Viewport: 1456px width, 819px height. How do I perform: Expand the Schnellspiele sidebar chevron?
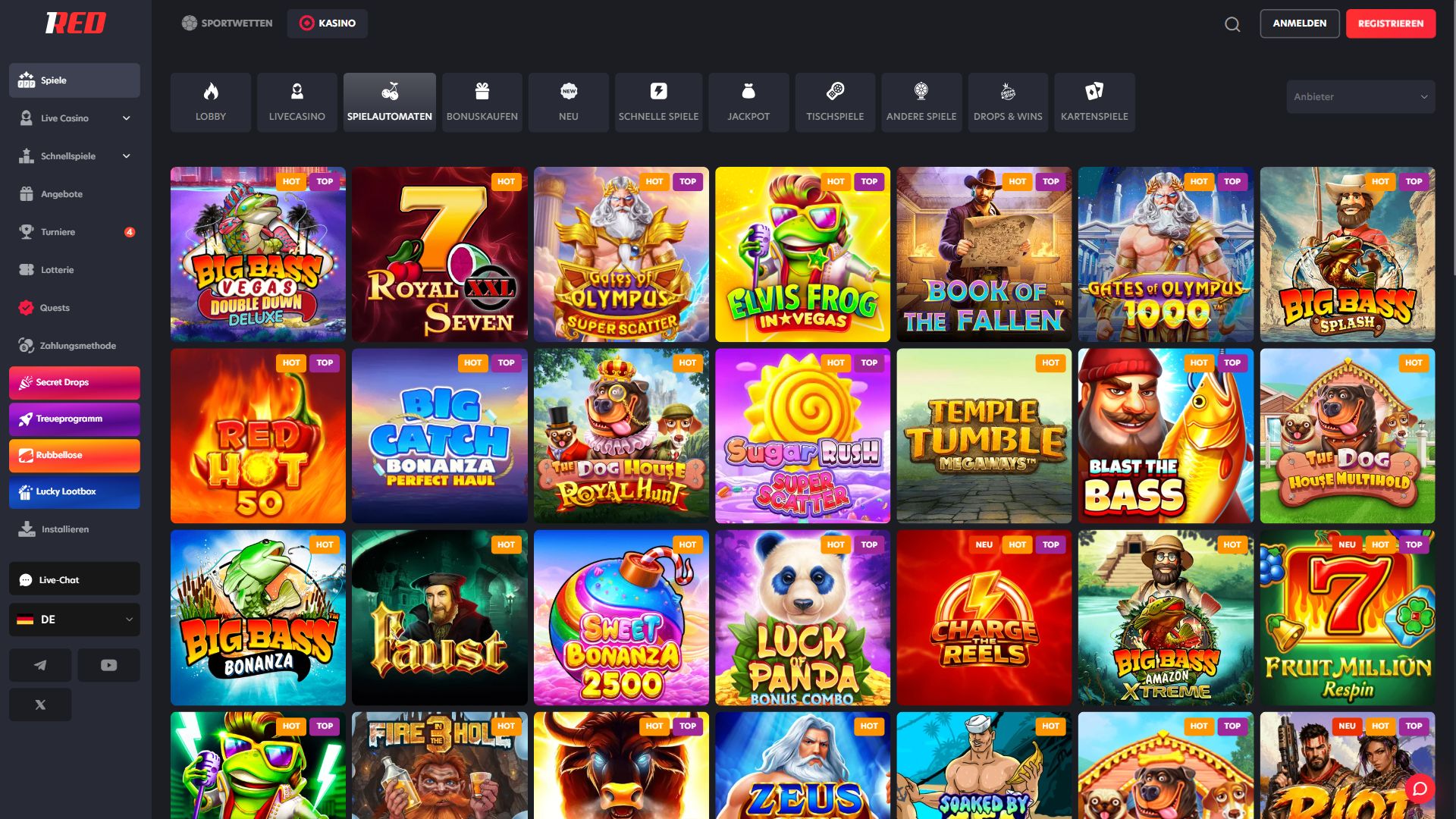click(127, 156)
